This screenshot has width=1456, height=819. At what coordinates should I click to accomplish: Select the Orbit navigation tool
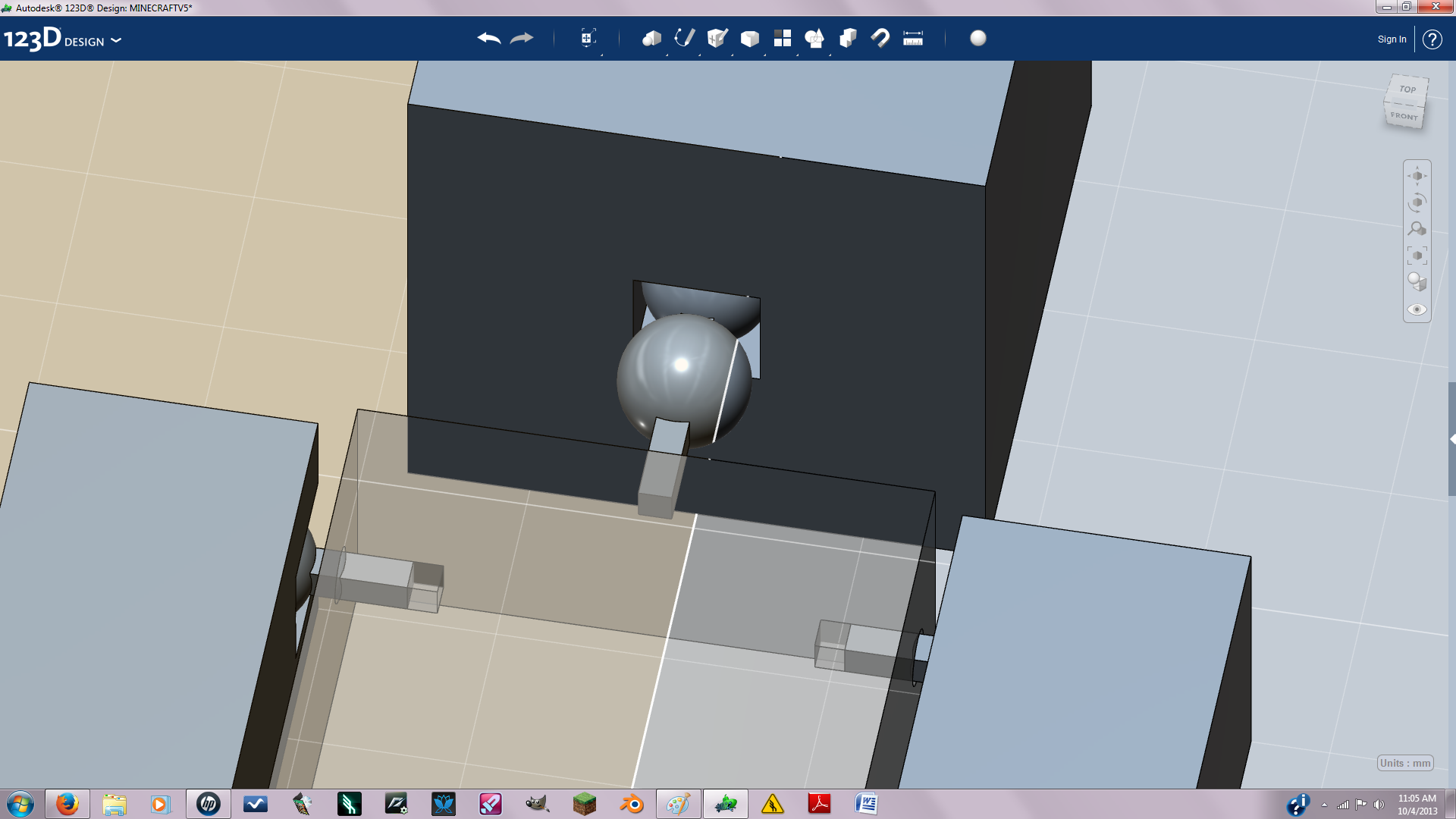pos(1417,202)
